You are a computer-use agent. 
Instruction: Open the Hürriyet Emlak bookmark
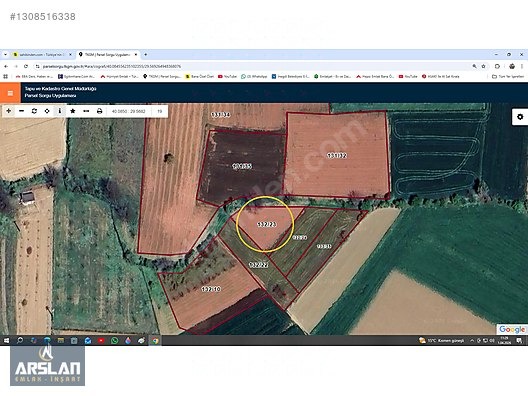coord(119,77)
